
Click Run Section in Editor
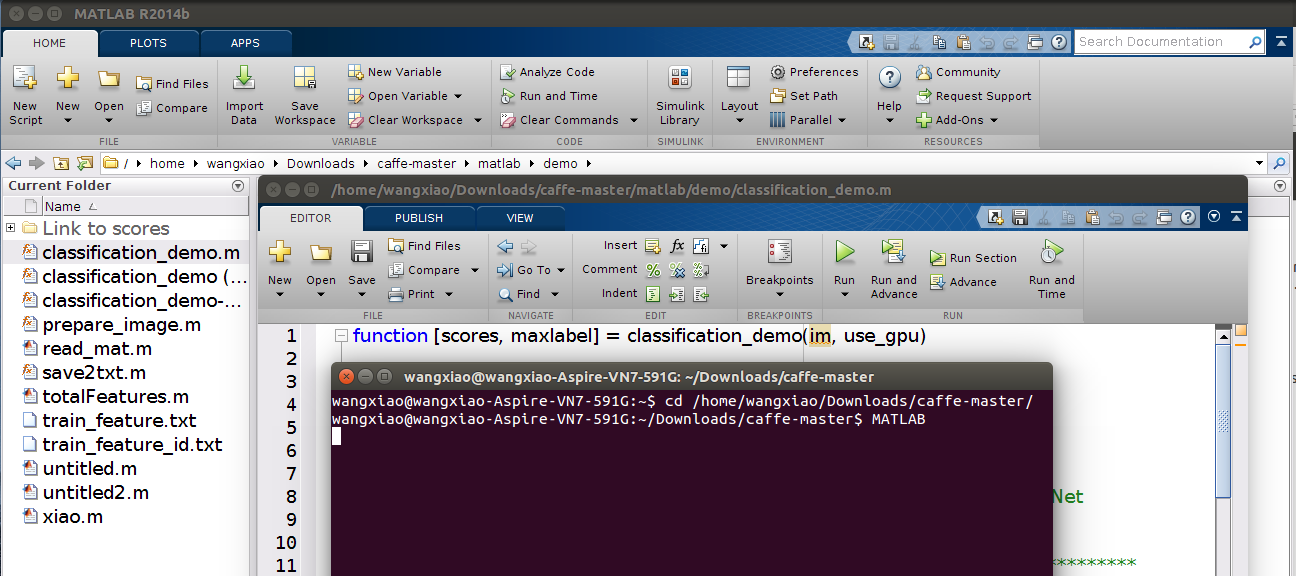click(973, 258)
